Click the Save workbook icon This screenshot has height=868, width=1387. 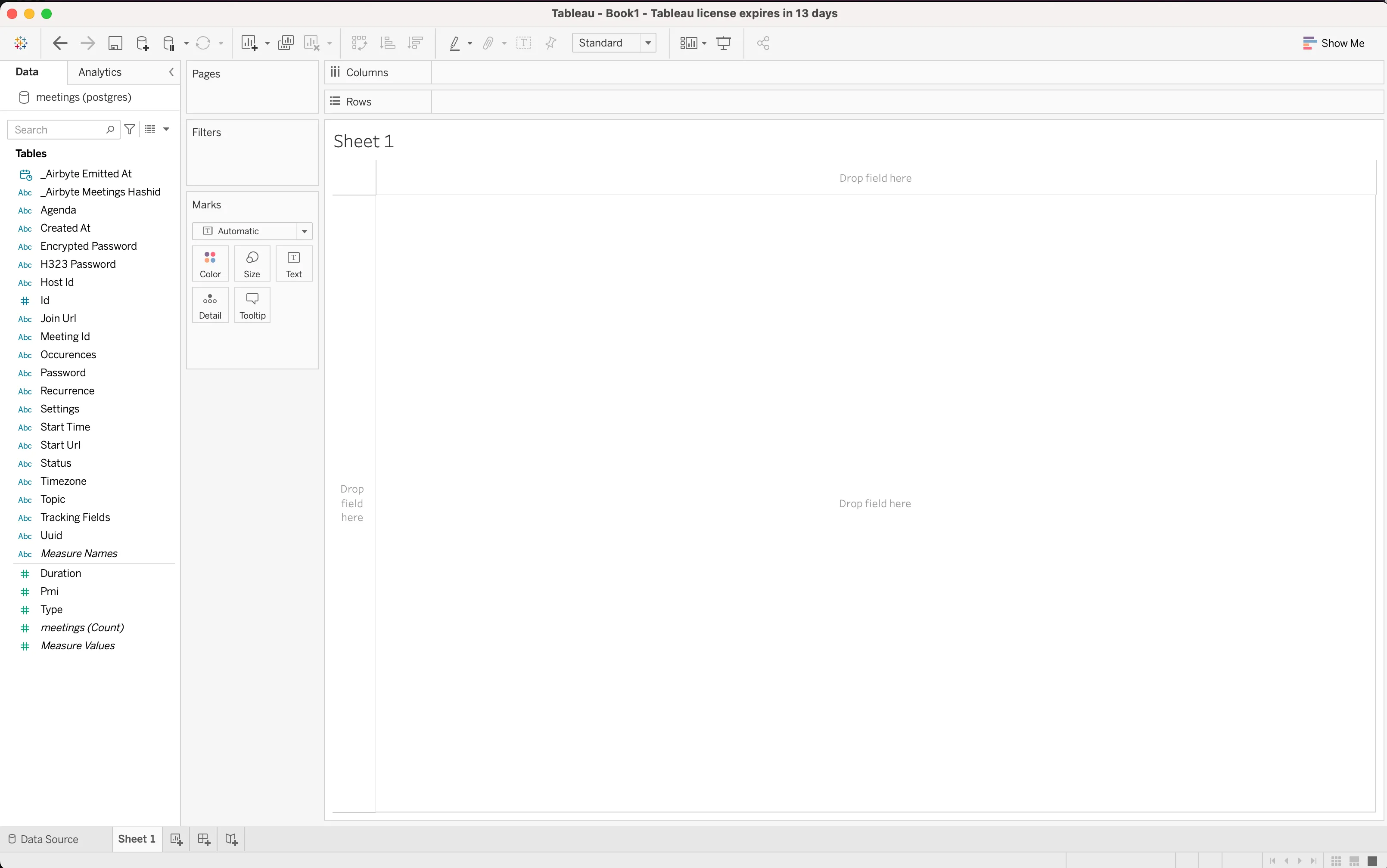[x=115, y=43]
